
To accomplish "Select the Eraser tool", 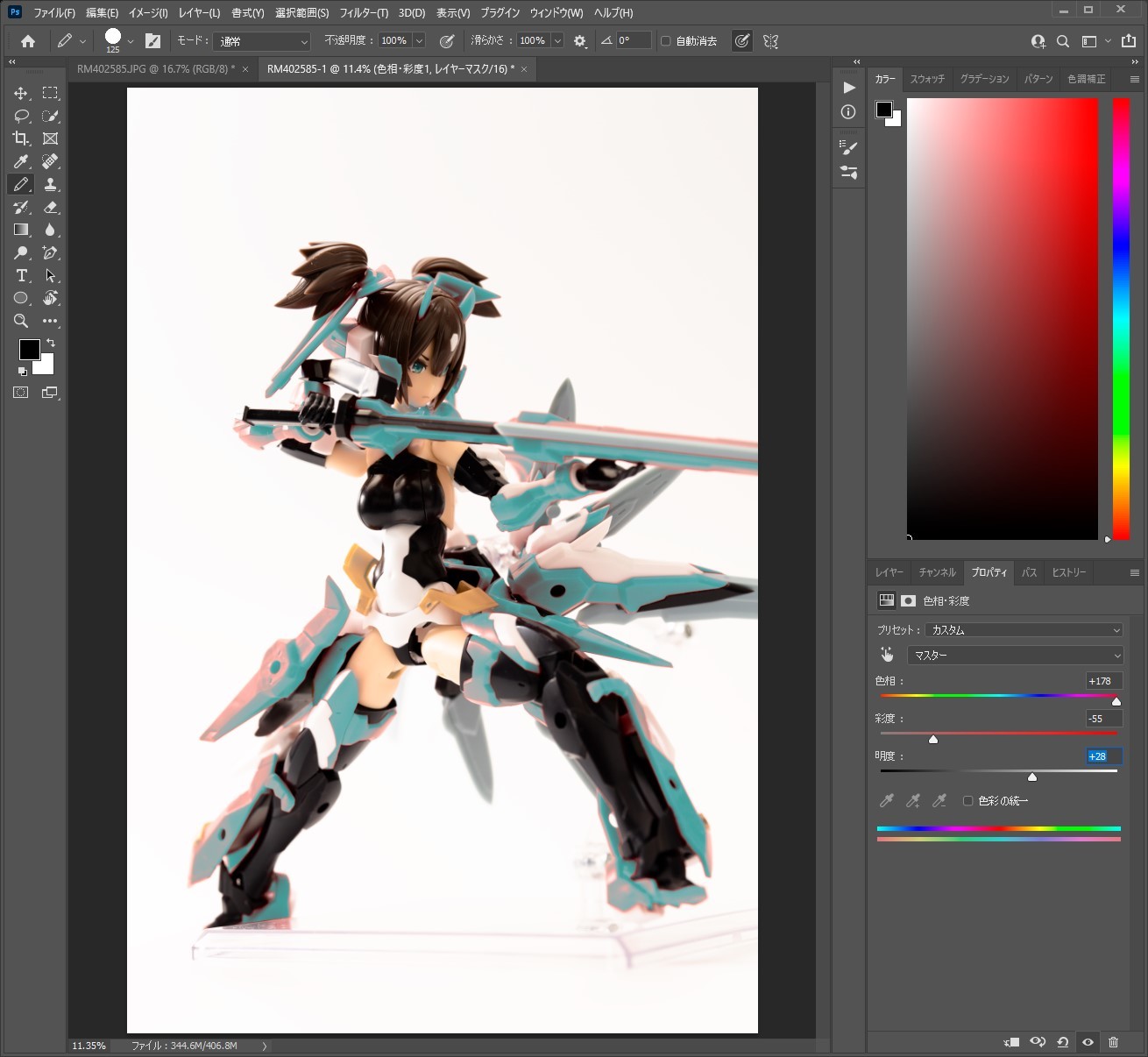I will pos(51,207).
